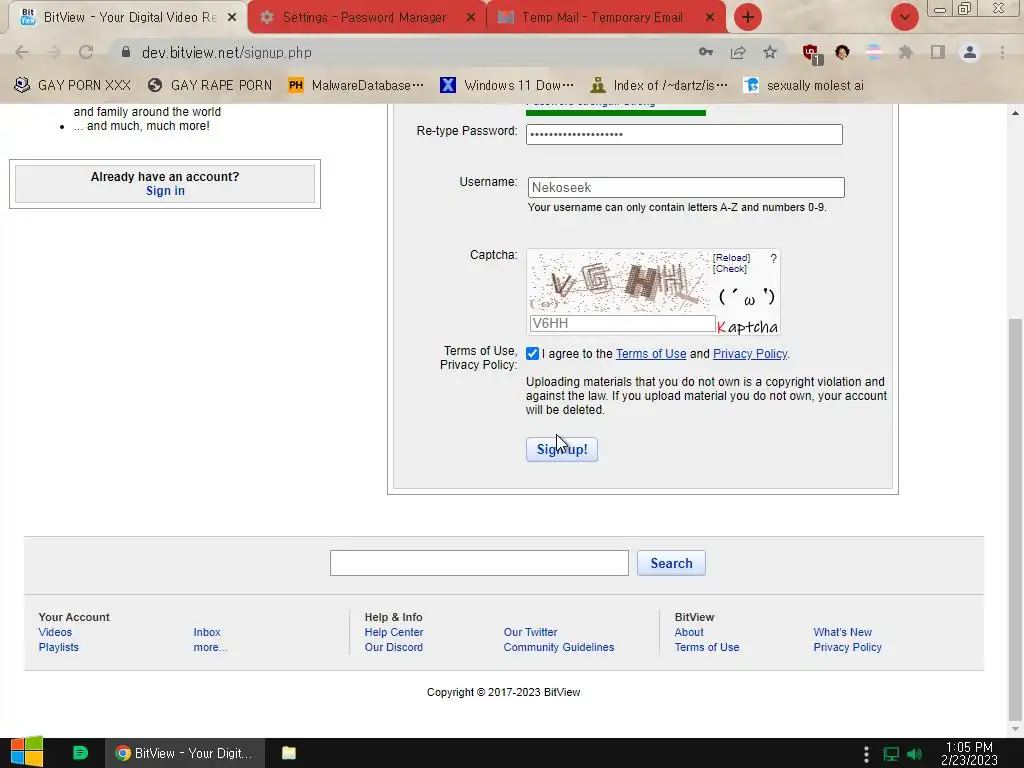Viewport: 1024px width, 768px height.
Task: Click the captcha Check link
Action: (729, 268)
